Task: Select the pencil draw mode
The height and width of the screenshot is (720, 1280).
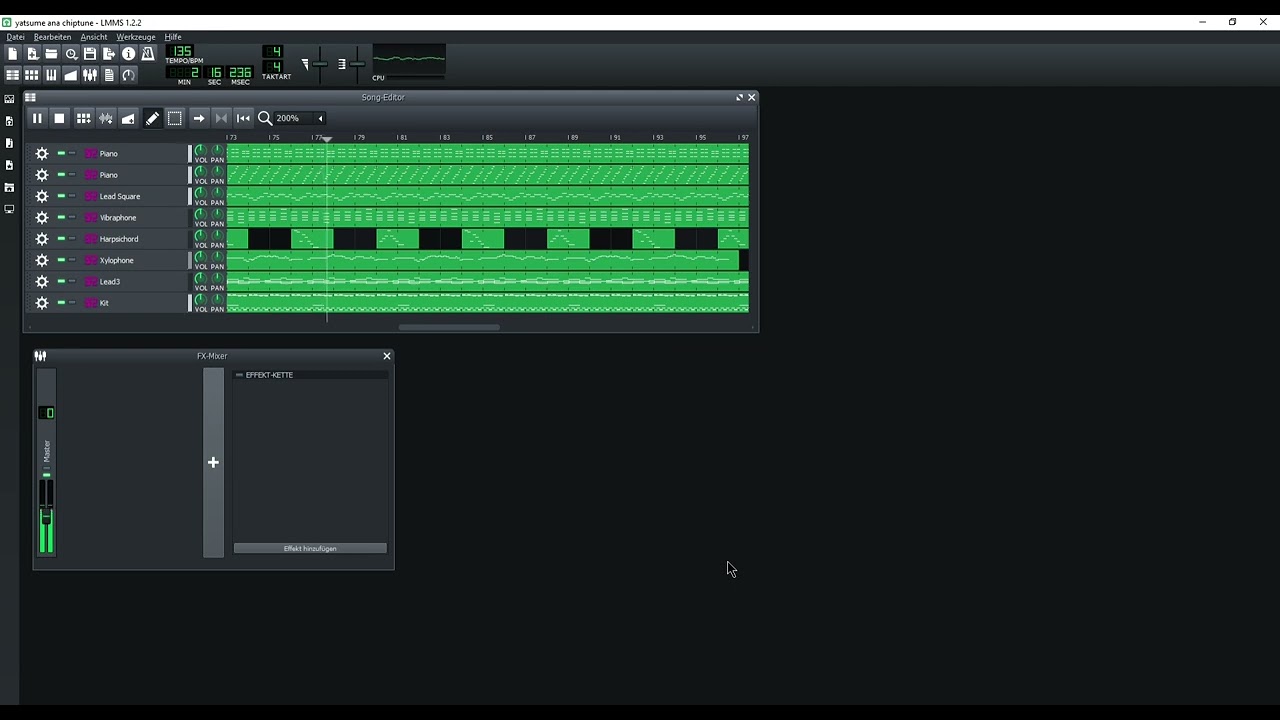Action: (x=152, y=118)
